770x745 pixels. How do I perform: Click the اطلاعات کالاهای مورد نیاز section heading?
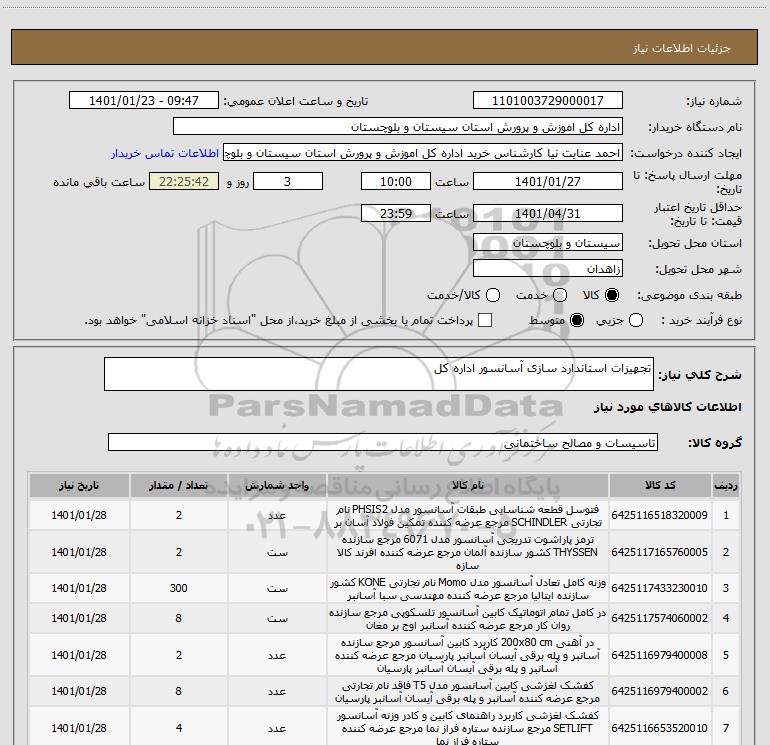[x=667, y=407]
